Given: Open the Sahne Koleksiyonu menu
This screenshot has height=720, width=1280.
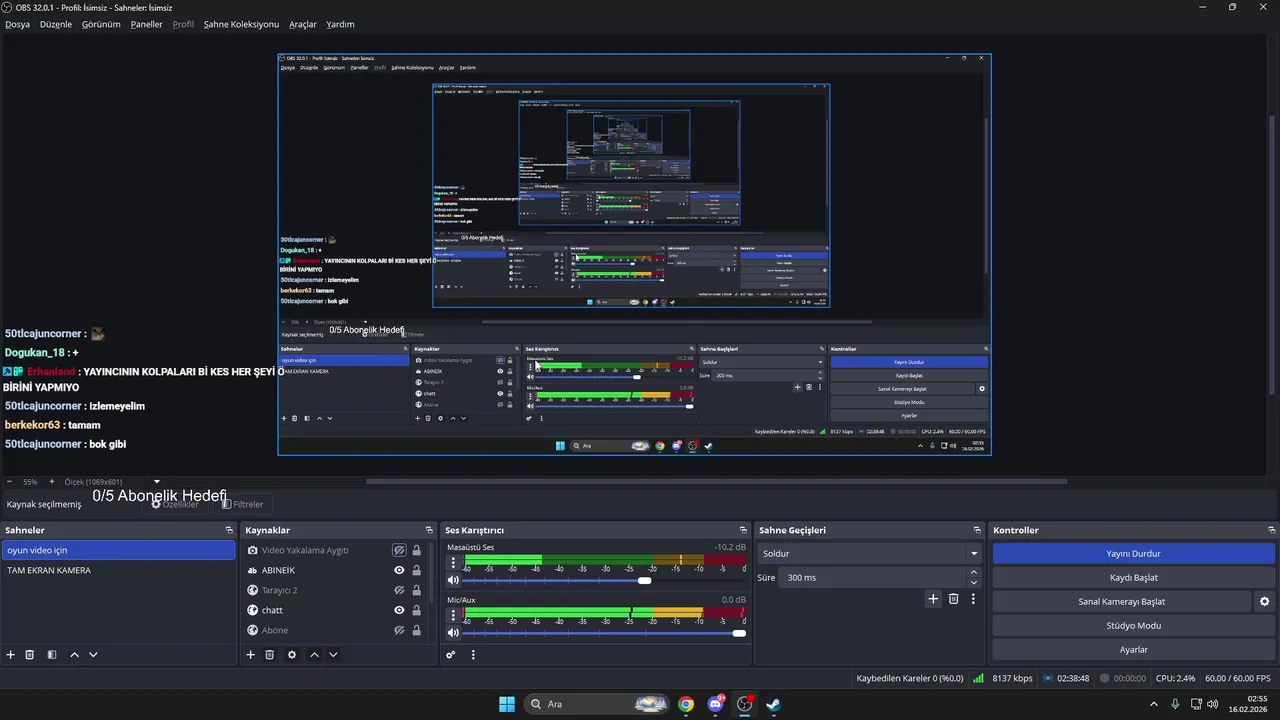Looking at the screenshot, I should click(241, 24).
